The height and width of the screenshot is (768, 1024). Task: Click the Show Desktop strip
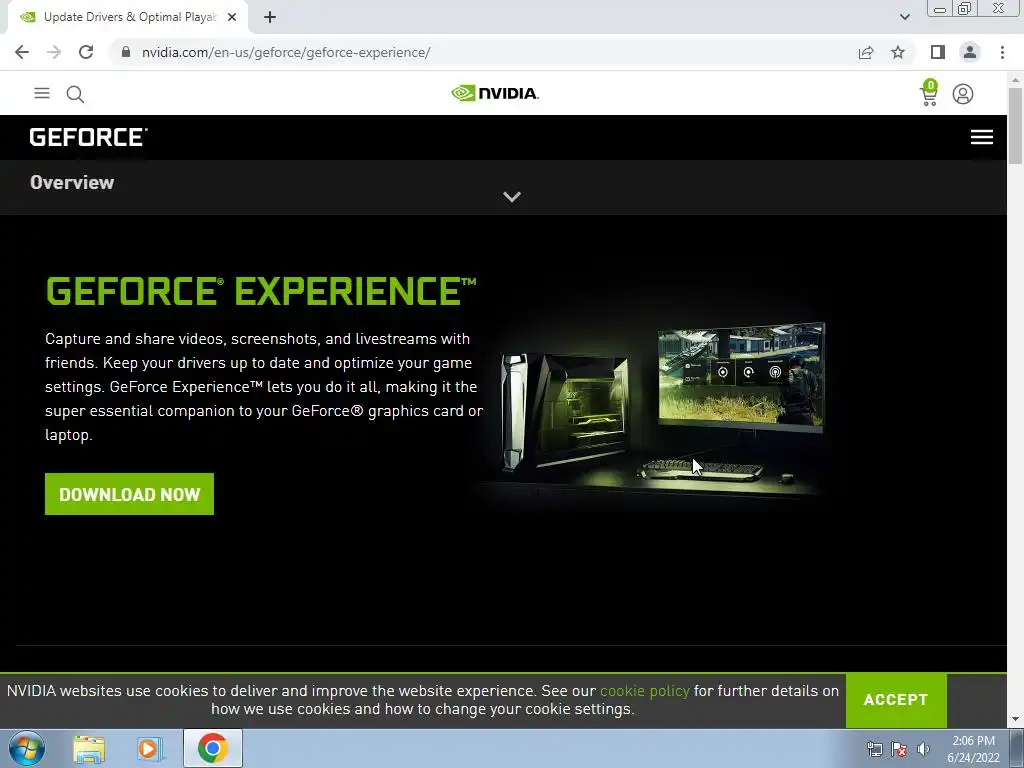tap(1017, 748)
